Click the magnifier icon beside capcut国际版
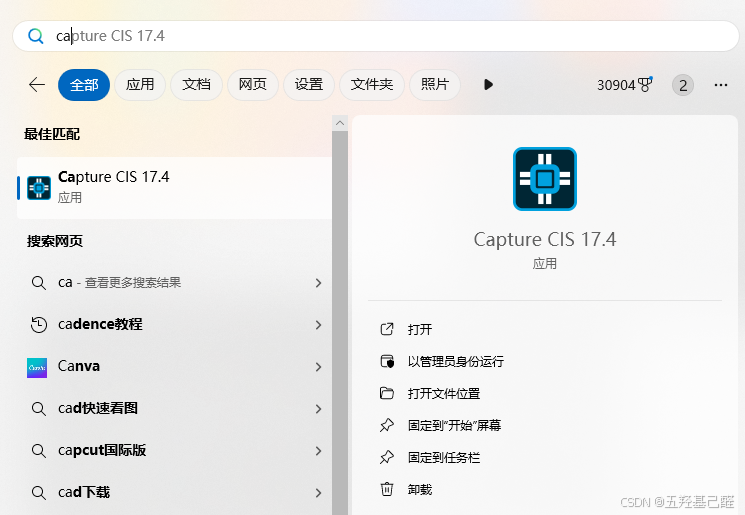Screen dimensions: 745x515 point(38,451)
